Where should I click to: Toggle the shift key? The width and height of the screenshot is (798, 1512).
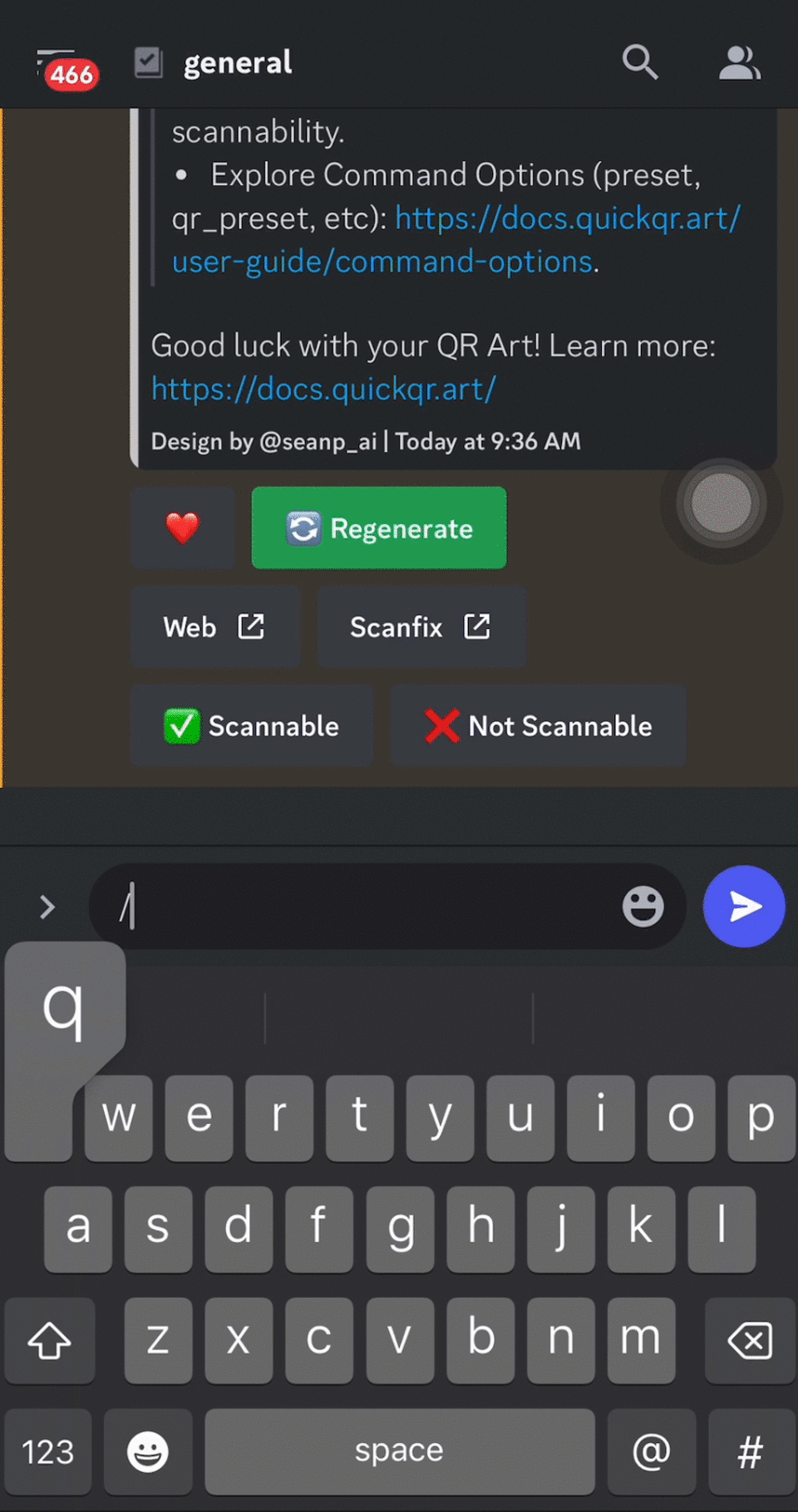click(x=49, y=1340)
